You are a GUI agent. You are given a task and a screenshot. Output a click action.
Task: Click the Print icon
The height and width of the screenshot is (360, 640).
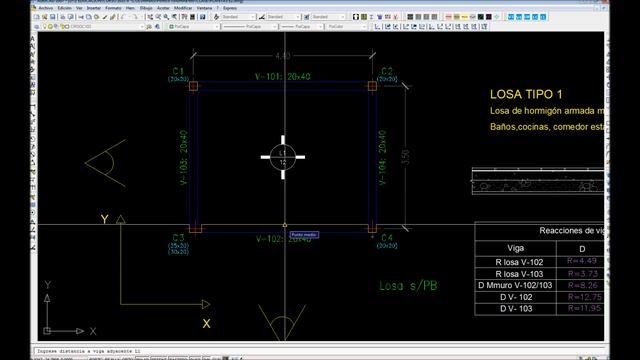tap(62, 17)
